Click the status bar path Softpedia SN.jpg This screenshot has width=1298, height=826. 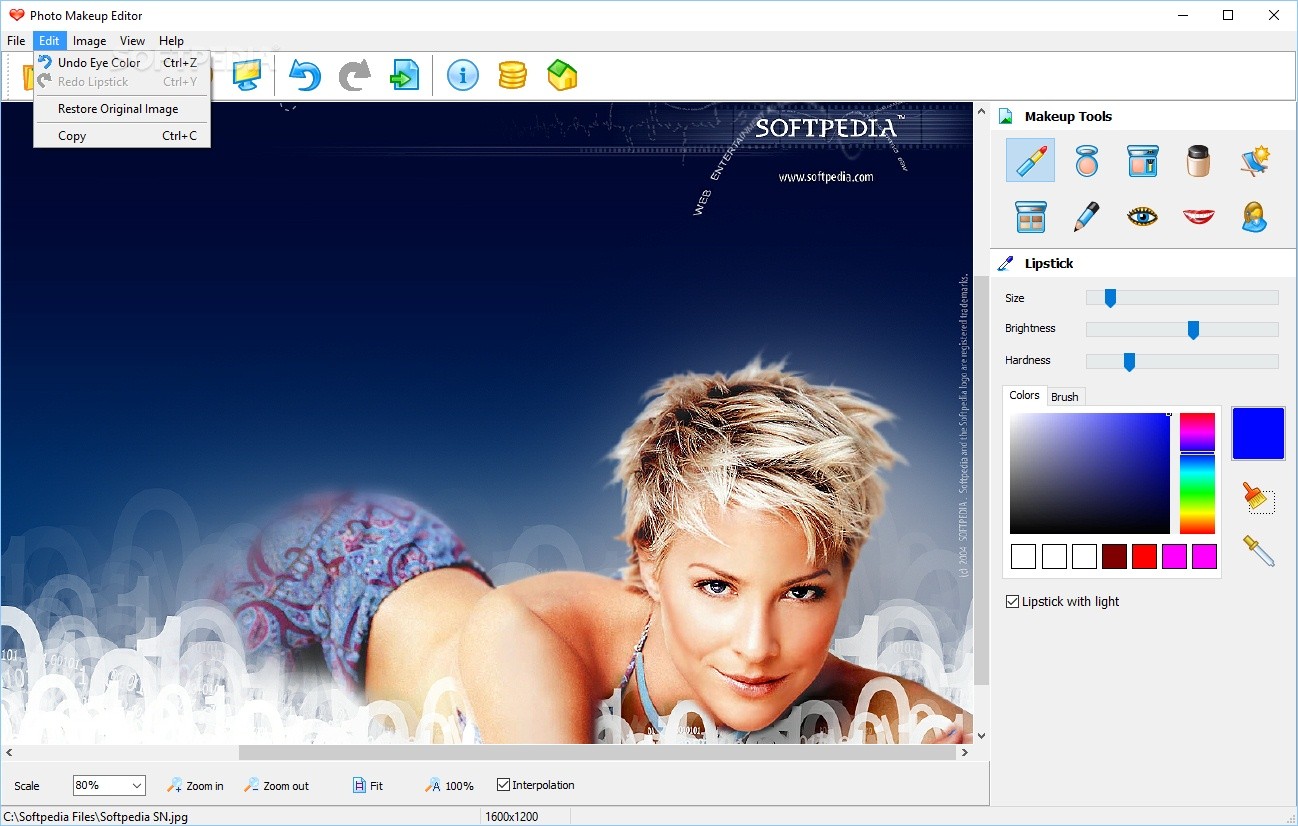pos(96,817)
